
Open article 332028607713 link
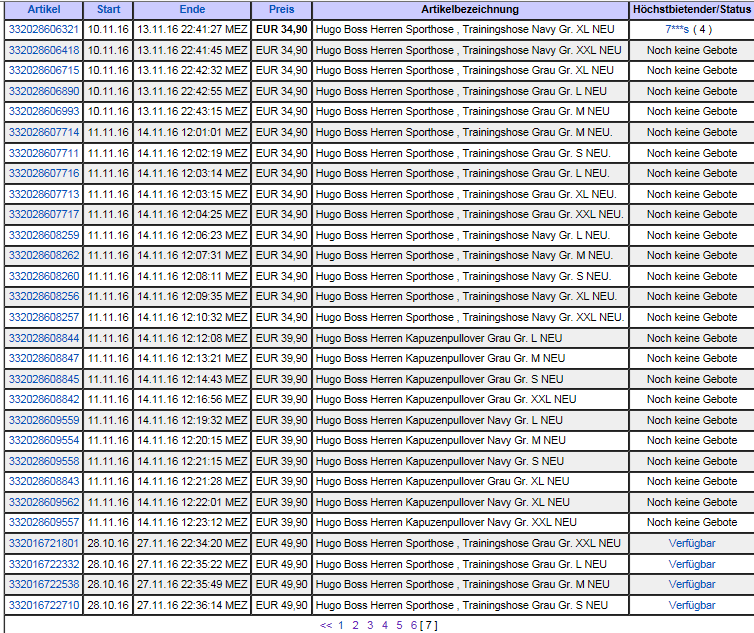tap(44, 194)
